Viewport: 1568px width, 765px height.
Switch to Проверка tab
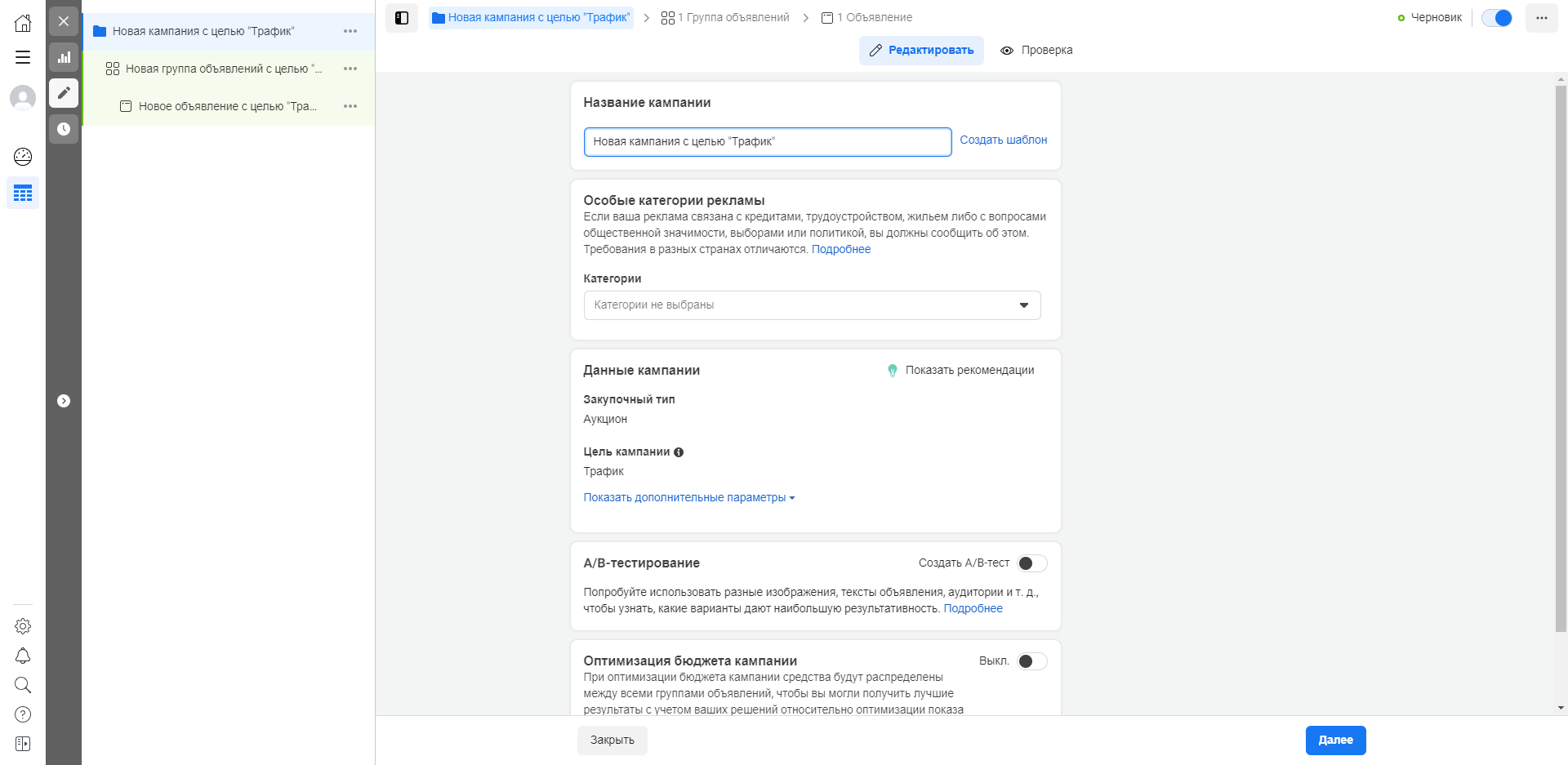pyautogui.click(x=1036, y=51)
